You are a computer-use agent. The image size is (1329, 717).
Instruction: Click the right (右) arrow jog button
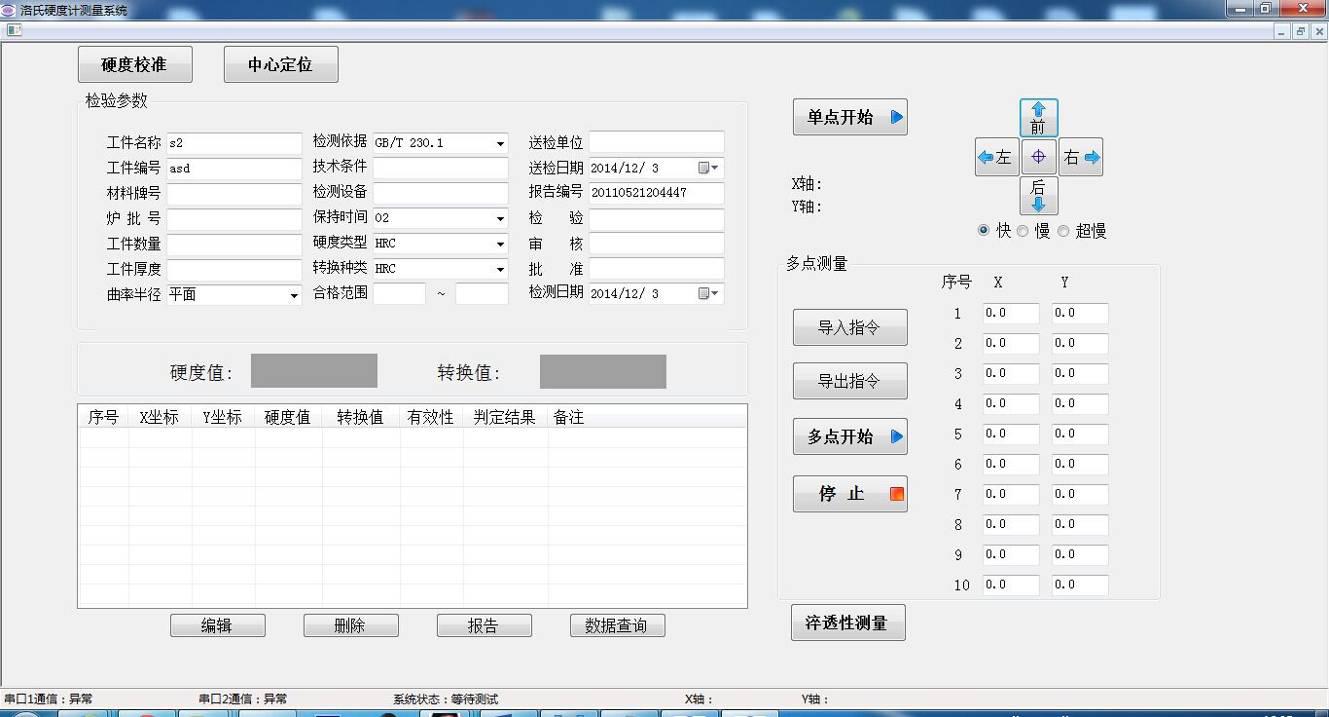point(1080,157)
